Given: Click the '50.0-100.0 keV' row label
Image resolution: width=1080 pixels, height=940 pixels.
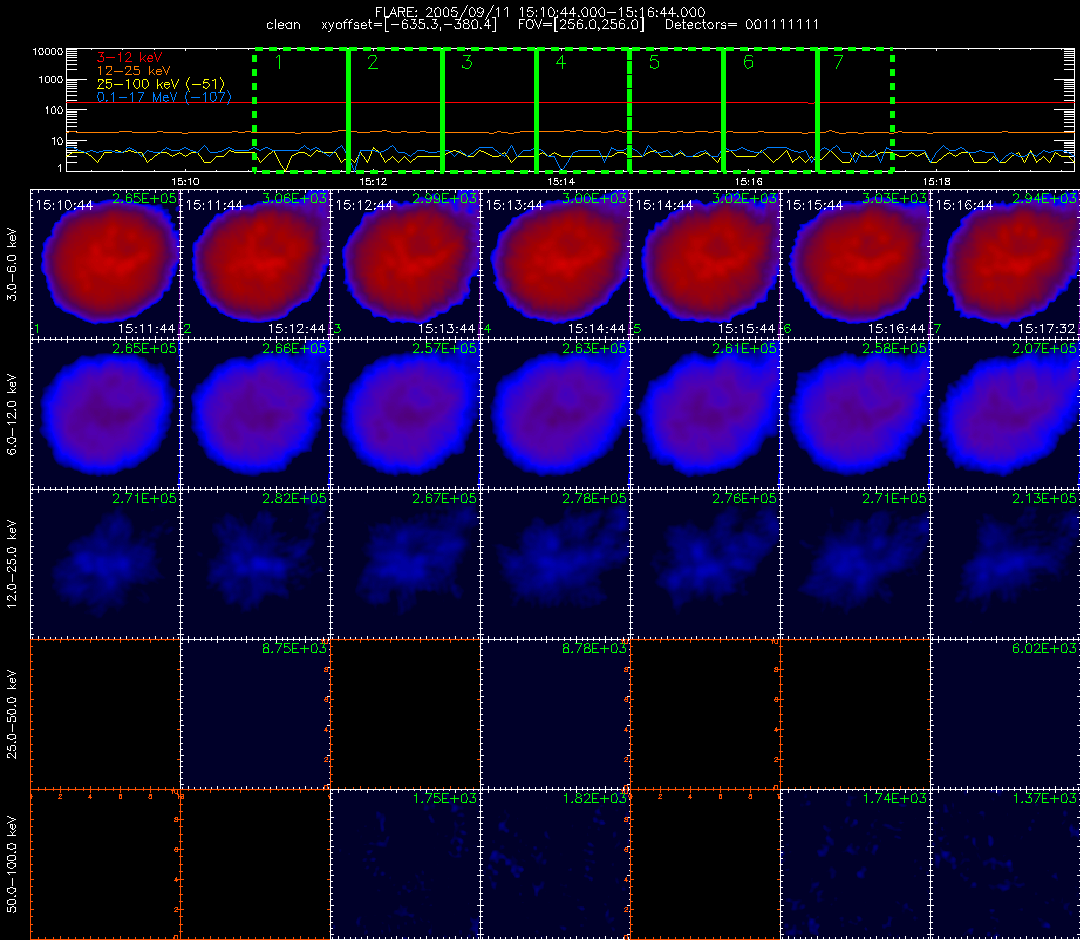Looking at the screenshot, I should (x=12, y=864).
